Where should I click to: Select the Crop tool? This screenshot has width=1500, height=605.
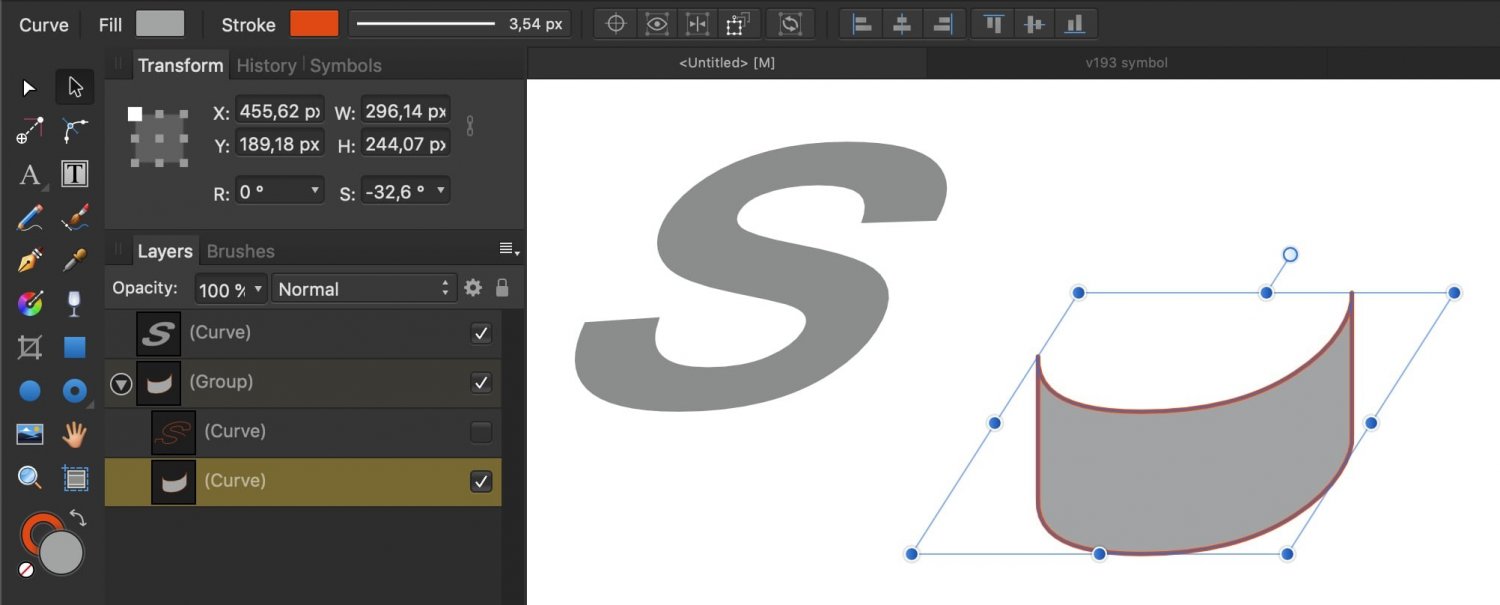[x=30, y=347]
